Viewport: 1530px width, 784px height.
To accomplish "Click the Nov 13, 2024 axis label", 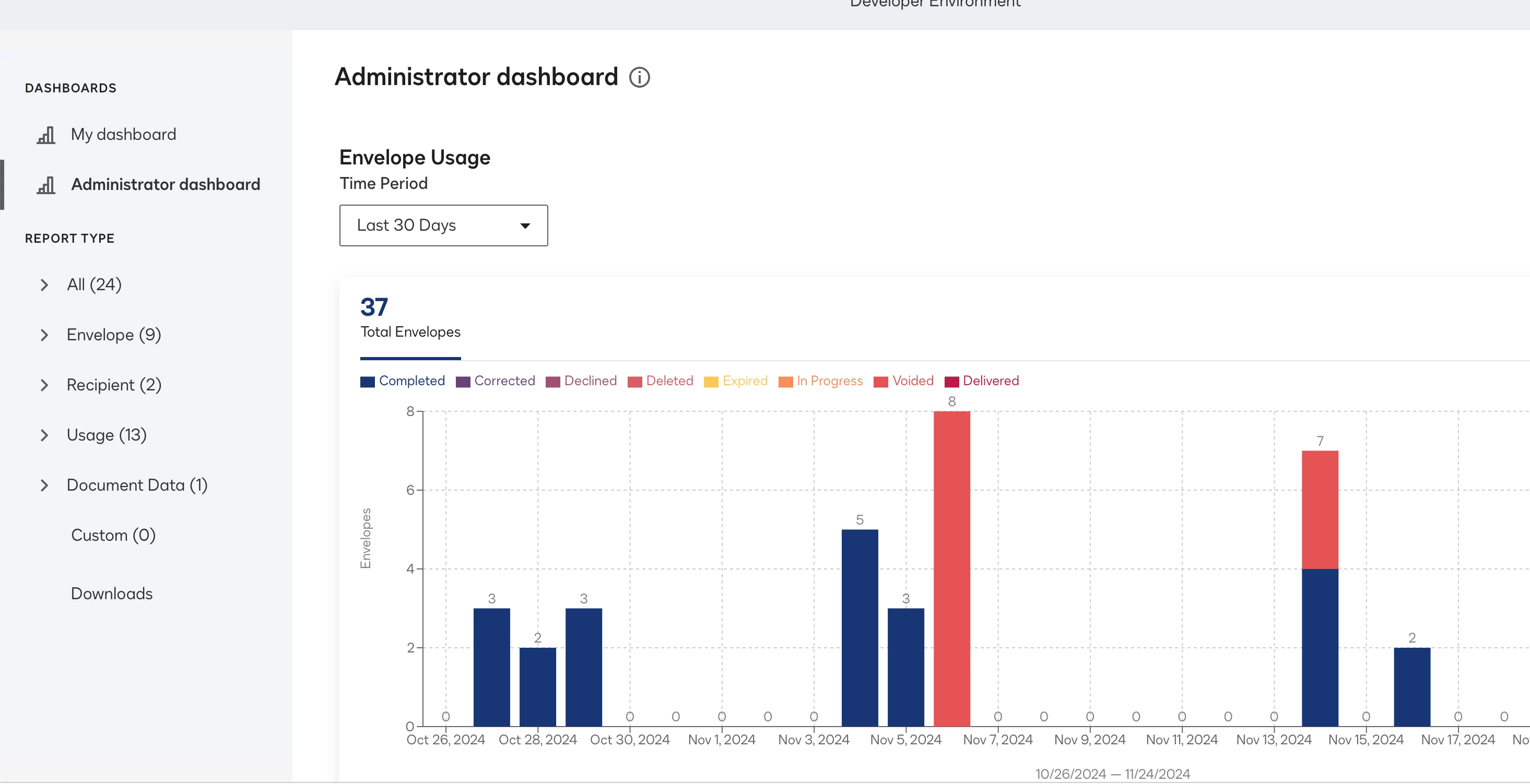I will click(1274, 740).
